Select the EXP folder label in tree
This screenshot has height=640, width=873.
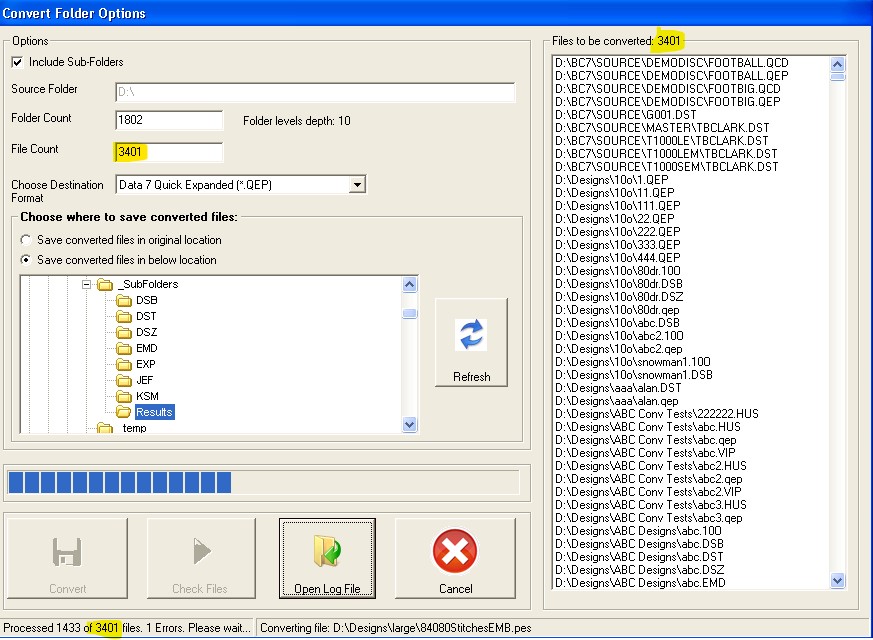tap(146, 365)
